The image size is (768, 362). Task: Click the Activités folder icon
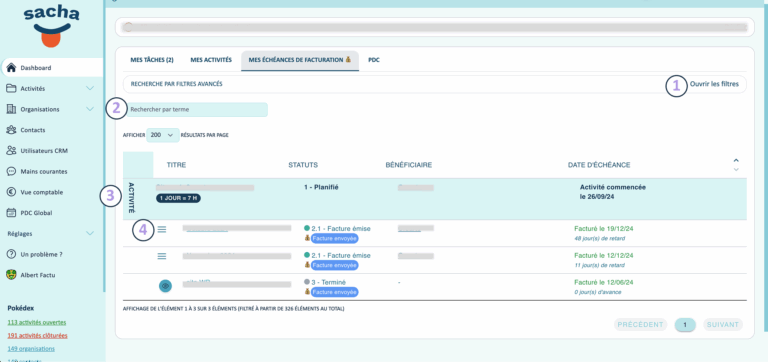[x=11, y=89]
